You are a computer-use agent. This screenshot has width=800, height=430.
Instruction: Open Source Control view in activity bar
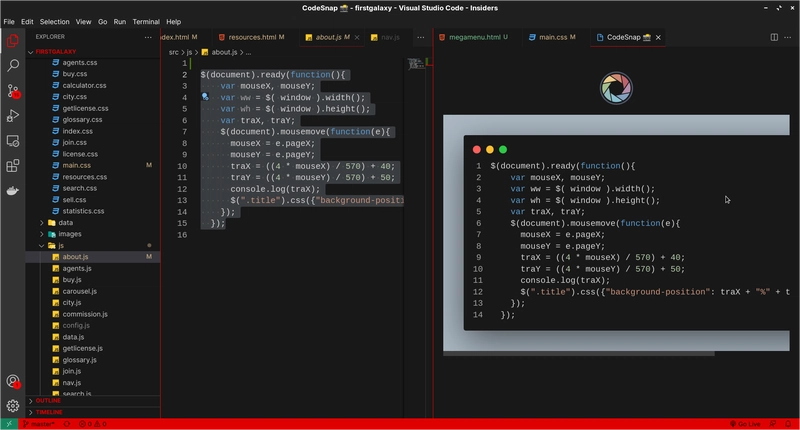tap(13, 91)
